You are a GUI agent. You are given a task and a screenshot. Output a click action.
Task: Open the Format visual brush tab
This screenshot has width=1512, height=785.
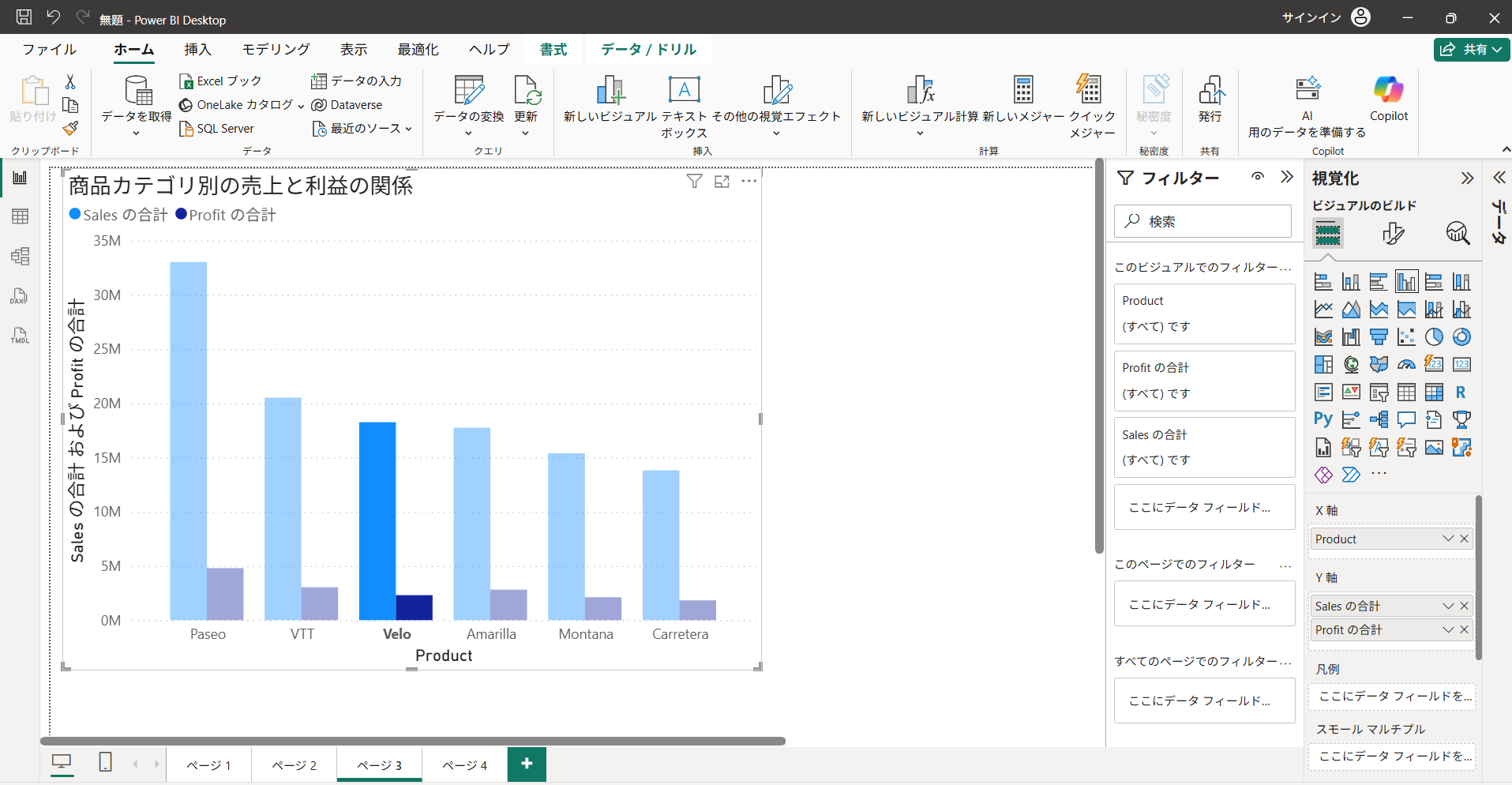[1393, 234]
